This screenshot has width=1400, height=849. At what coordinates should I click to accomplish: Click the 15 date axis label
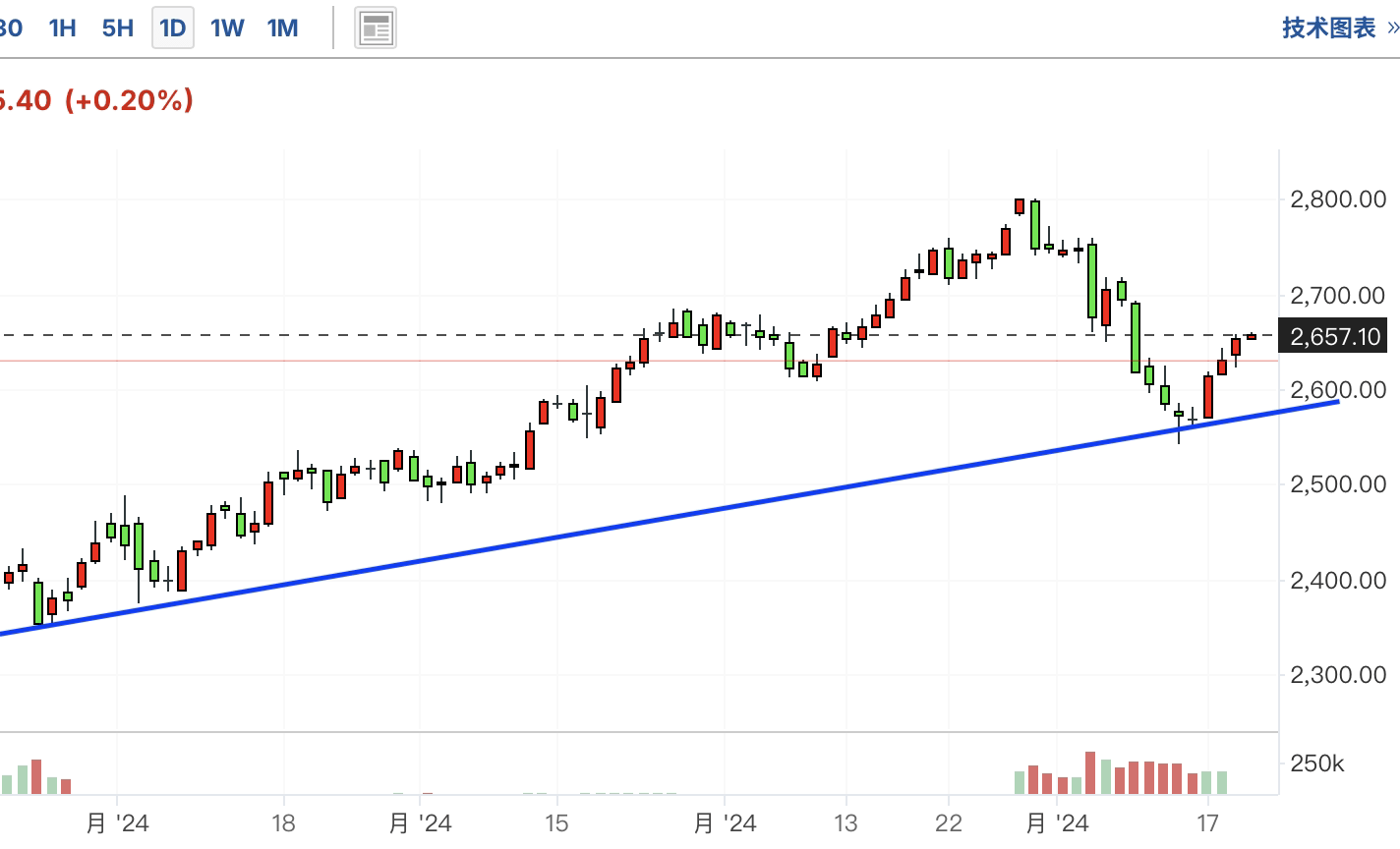click(x=555, y=822)
